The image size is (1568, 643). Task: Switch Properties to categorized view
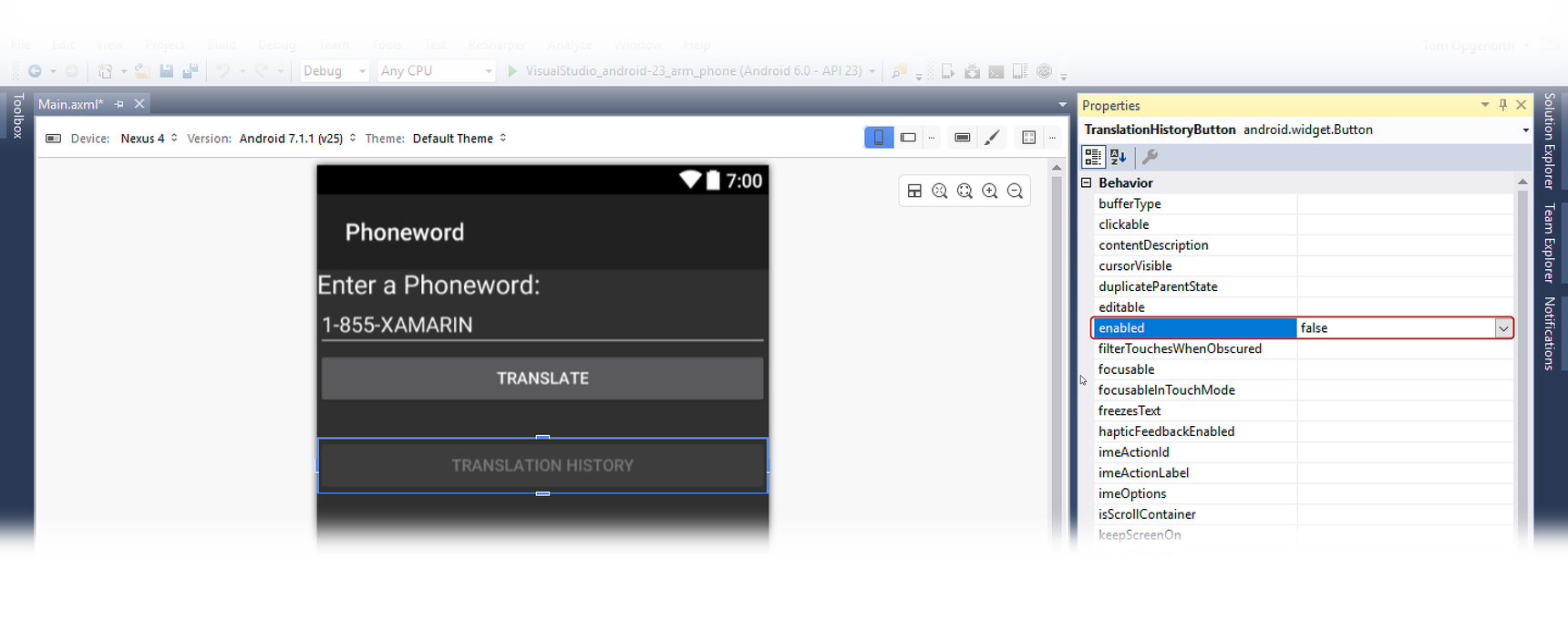pyautogui.click(x=1093, y=157)
